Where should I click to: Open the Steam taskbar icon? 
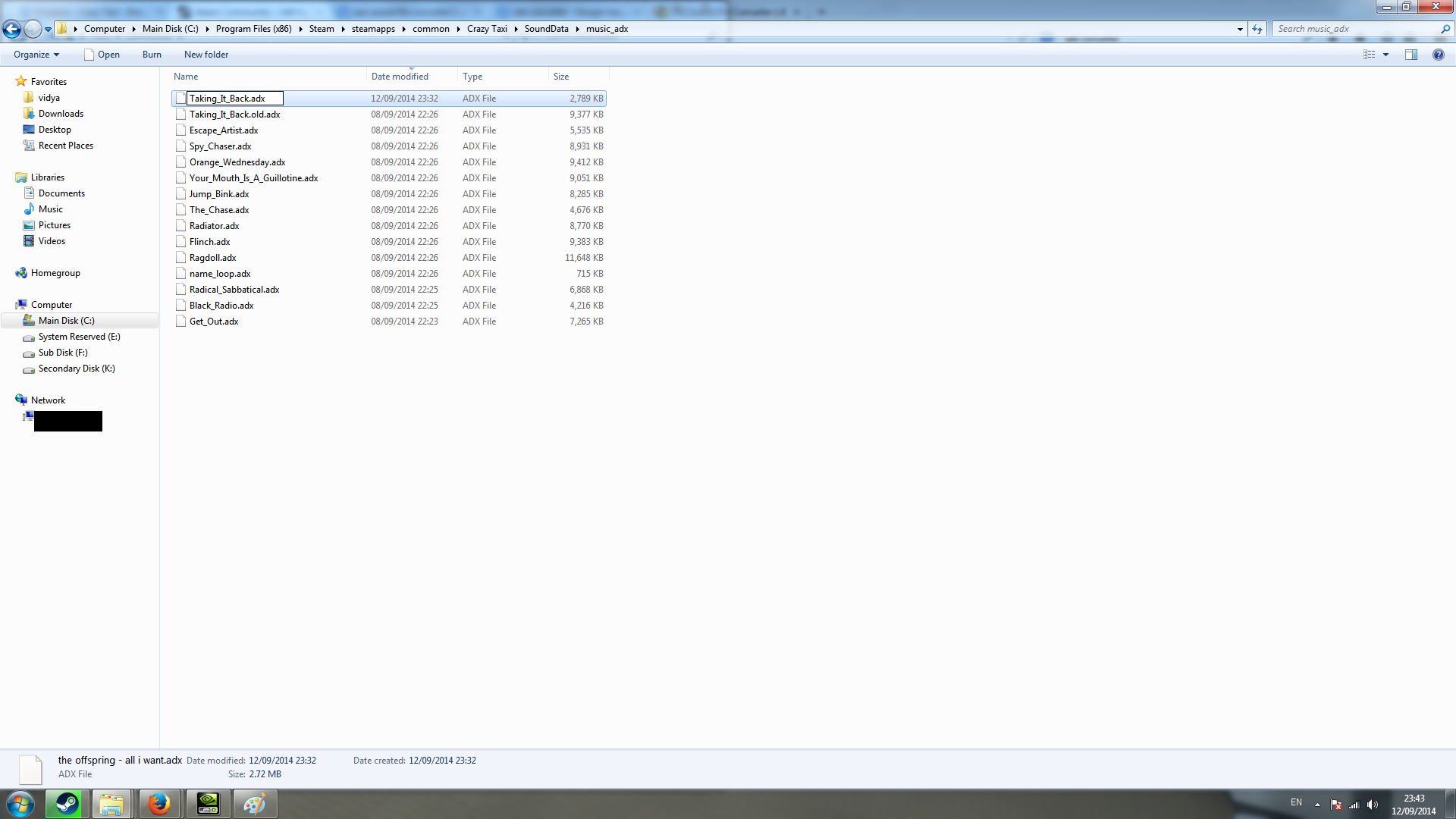coord(67,804)
